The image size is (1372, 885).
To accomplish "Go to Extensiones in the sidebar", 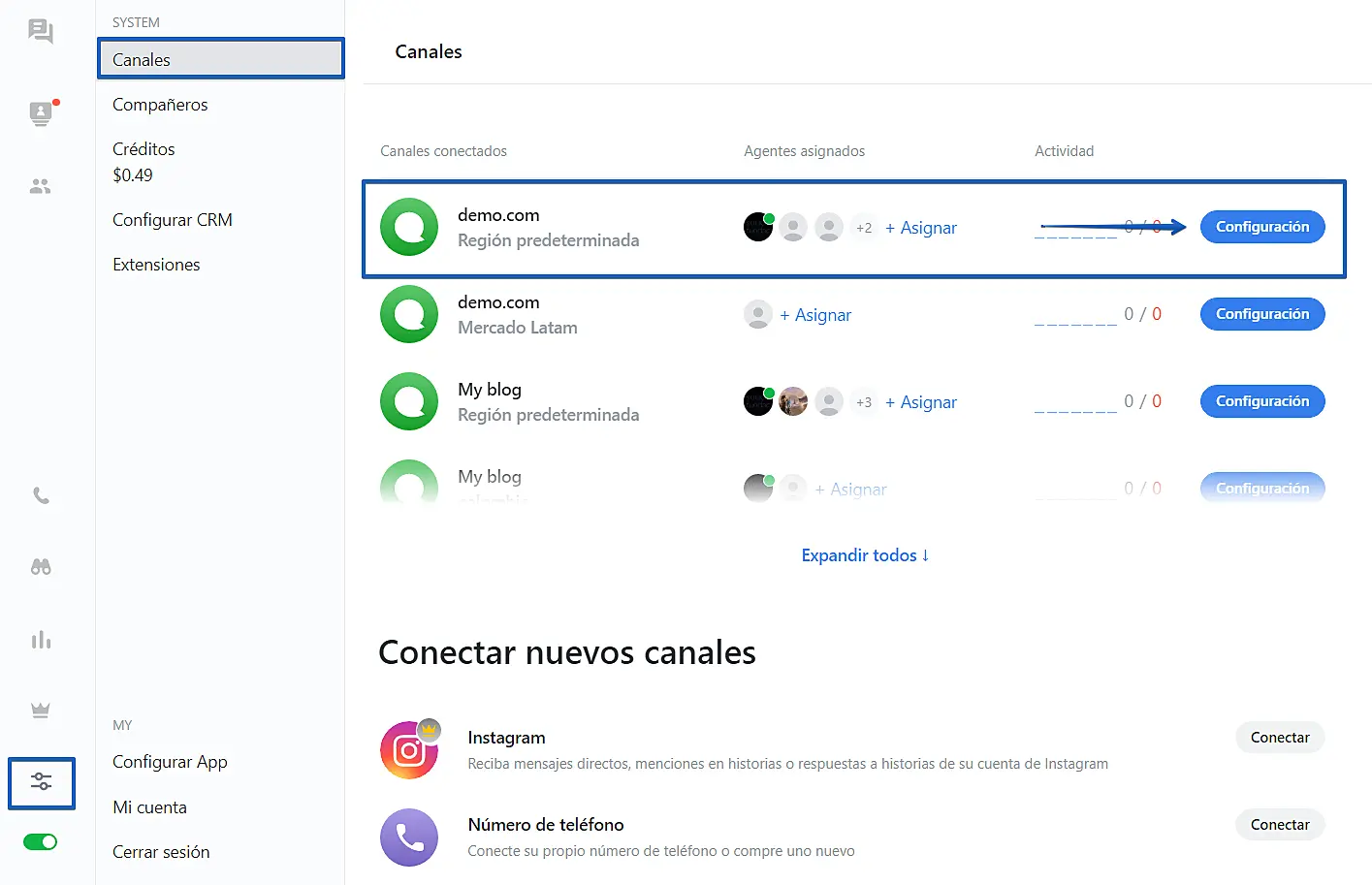I will pyautogui.click(x=156, y=265).
